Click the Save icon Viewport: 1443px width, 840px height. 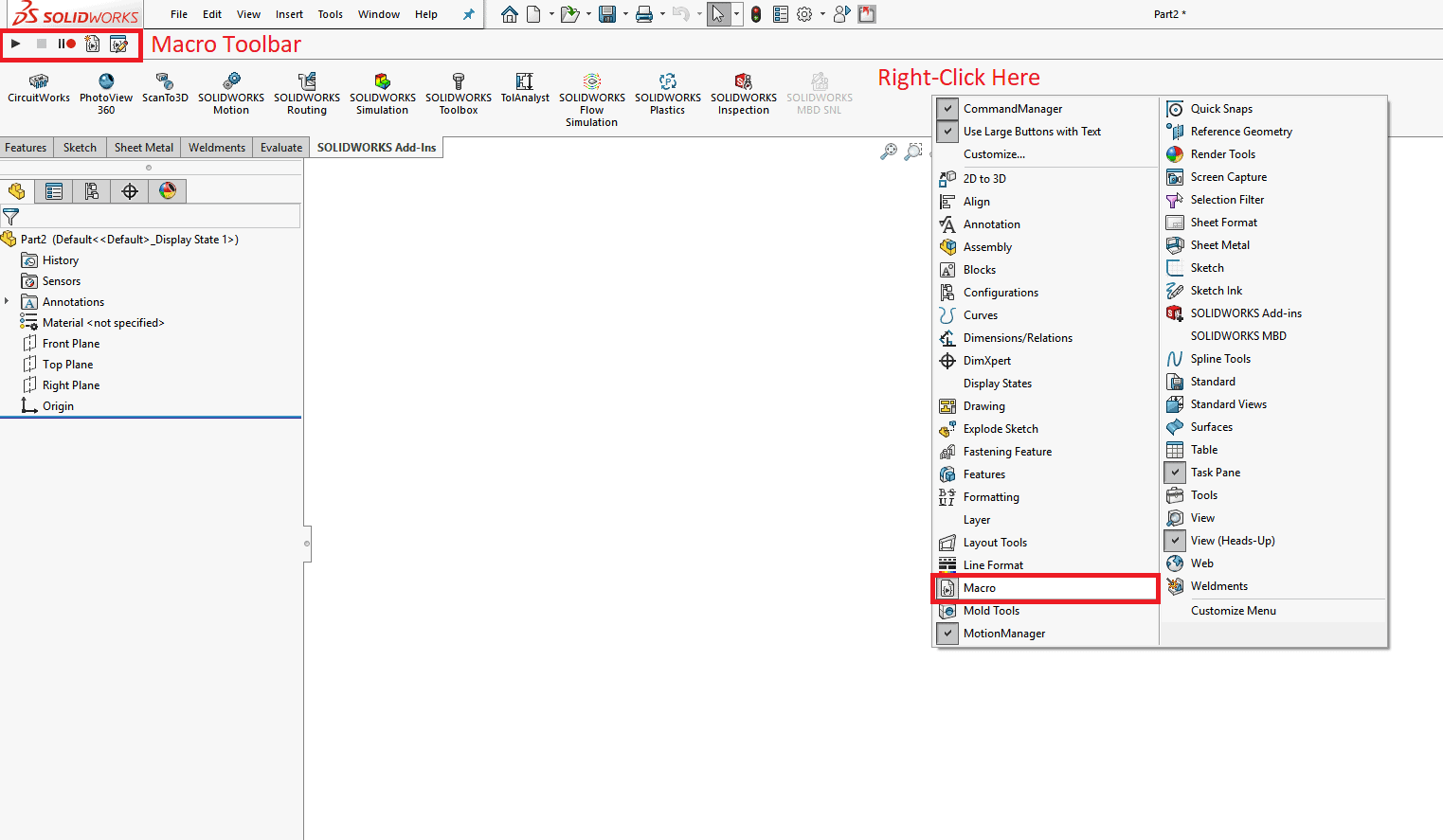coord(607,14)
